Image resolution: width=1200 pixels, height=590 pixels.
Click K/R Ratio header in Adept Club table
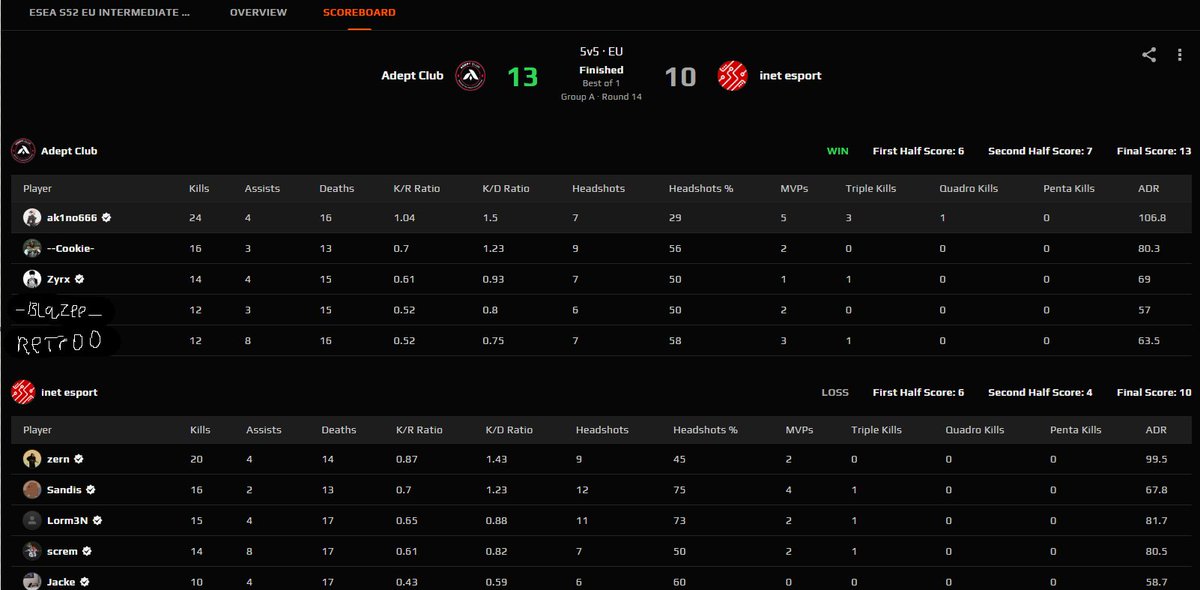click(x=417, y=188)
